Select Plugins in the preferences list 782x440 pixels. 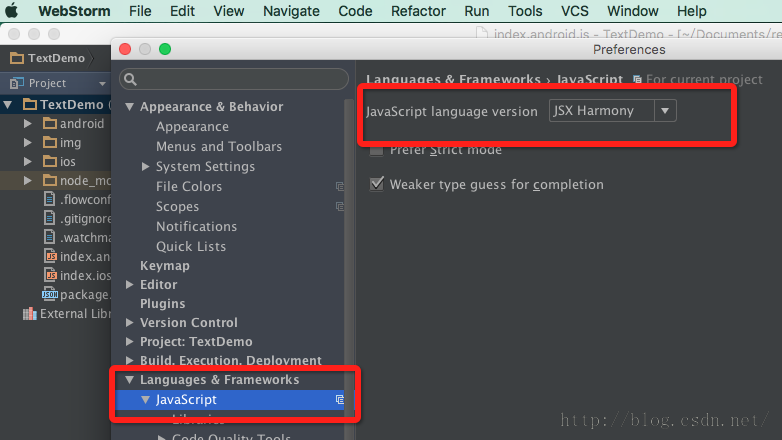162,304
